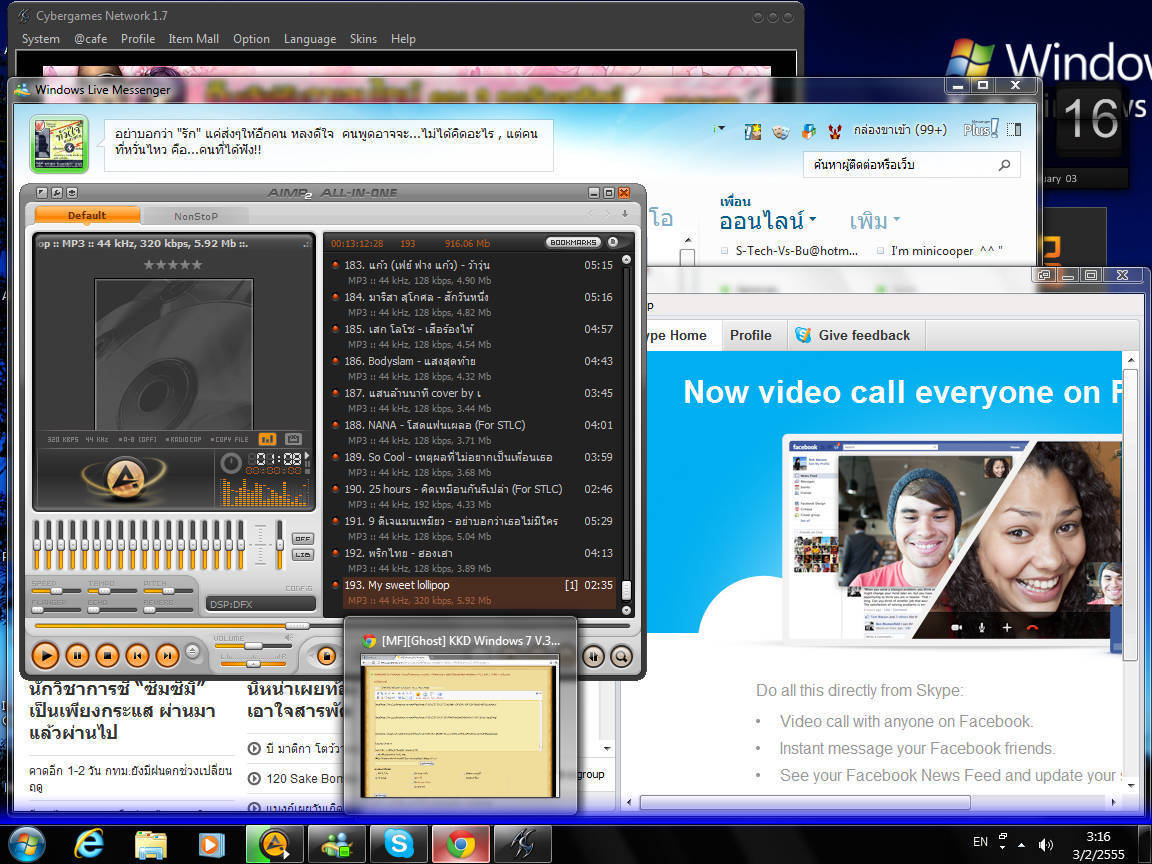This screenshot has height=864, width=1152.
Task: Open AIMP playlist search magnifier
Action: click(x=622, y=656)
